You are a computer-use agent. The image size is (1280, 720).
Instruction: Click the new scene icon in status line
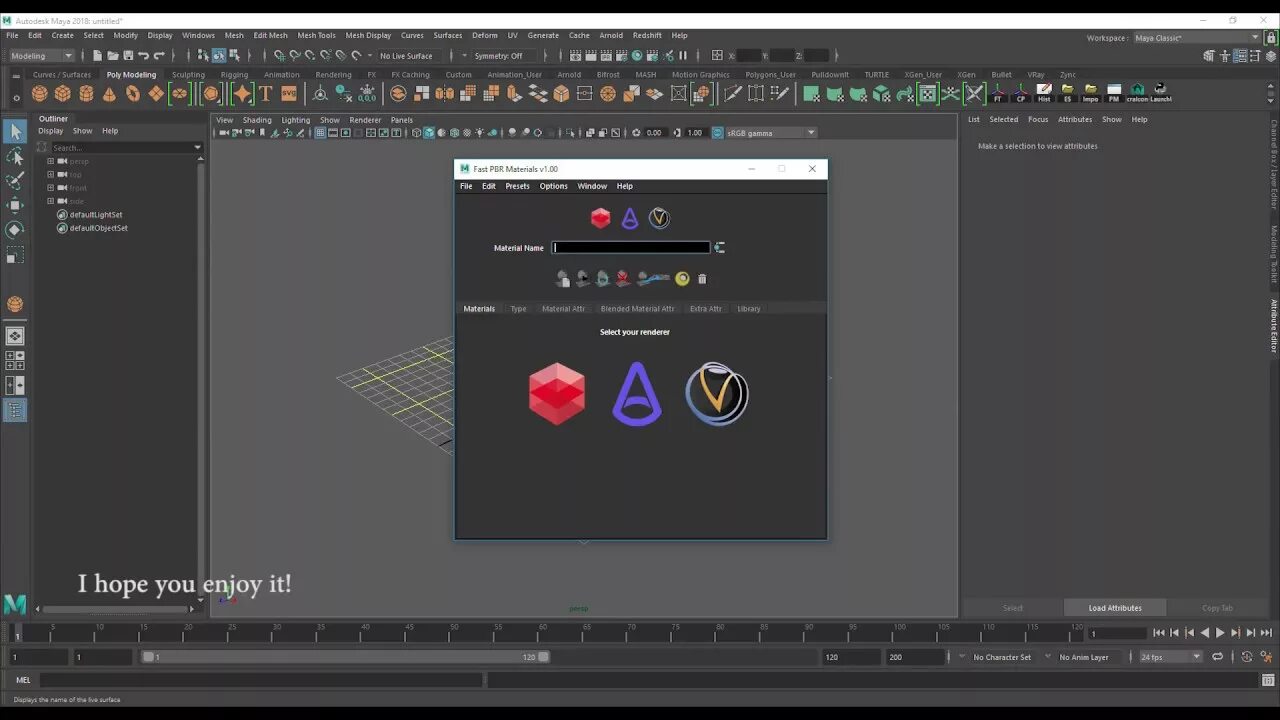pos(98,56)
